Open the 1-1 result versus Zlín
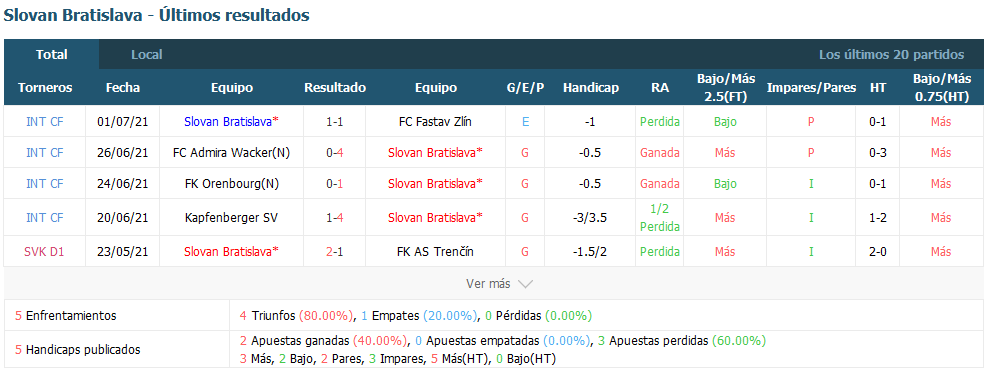Screen dimensions: 991x379 click(335, 122)
